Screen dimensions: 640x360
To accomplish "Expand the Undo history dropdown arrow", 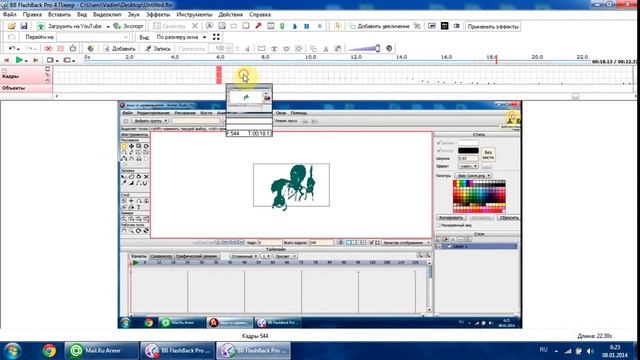I will pyautogui.click(x=18, y=49).
